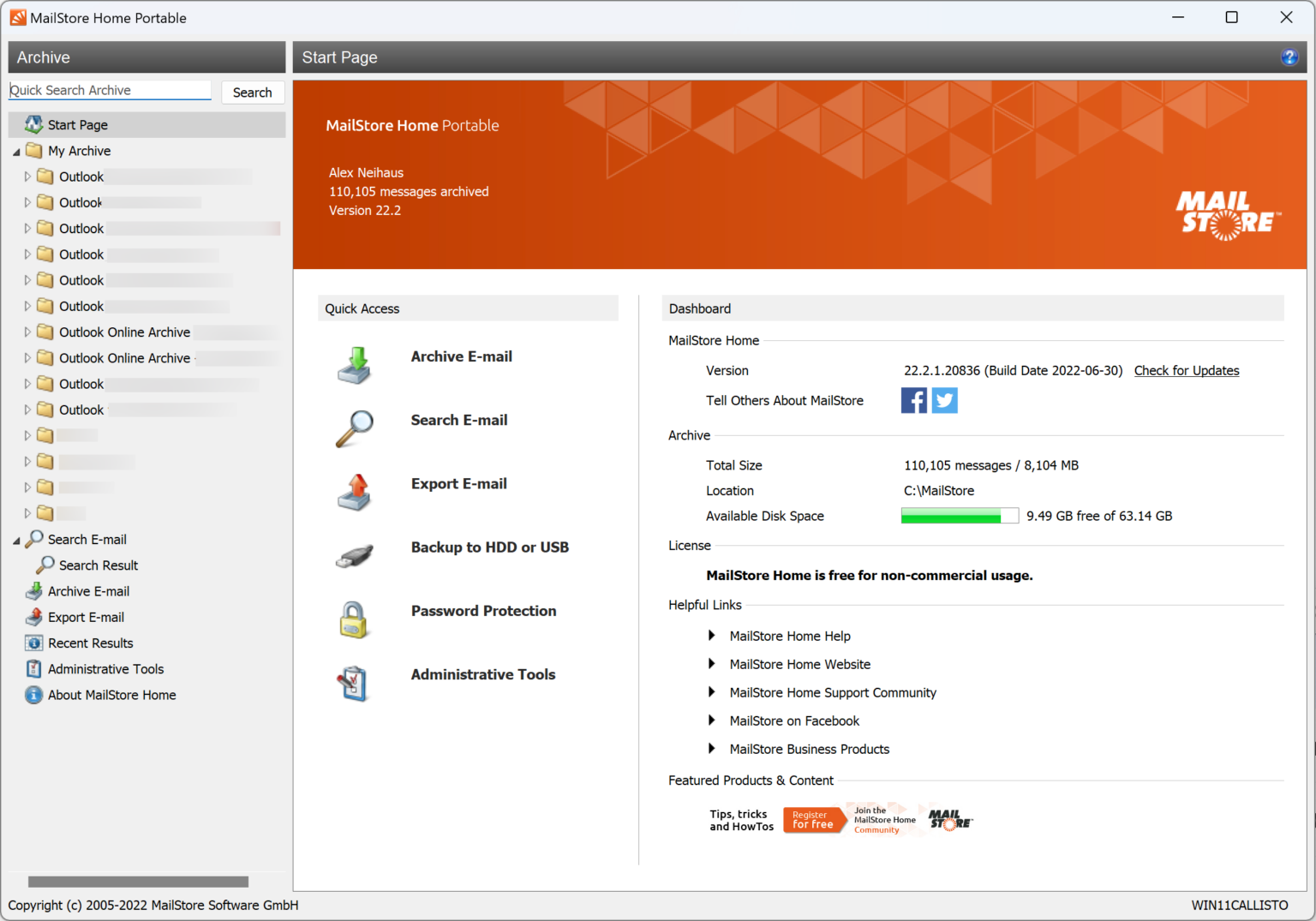
Task: Select the Administrative Tools clipboard icon
Action: coord(354,683)
